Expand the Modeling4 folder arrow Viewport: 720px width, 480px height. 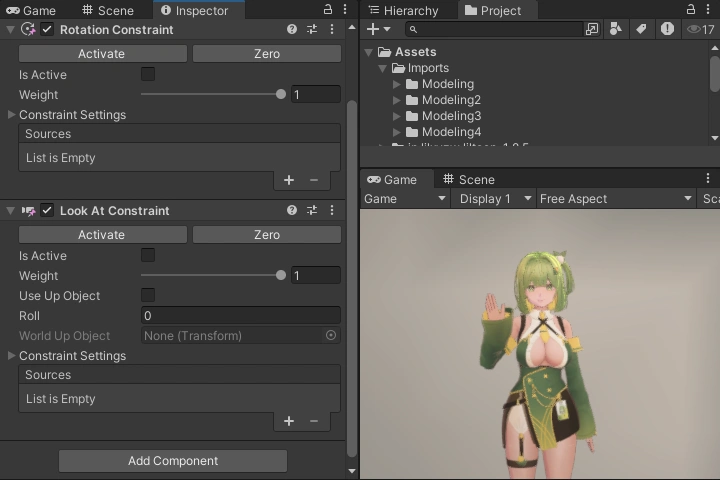tap(397, 132)
